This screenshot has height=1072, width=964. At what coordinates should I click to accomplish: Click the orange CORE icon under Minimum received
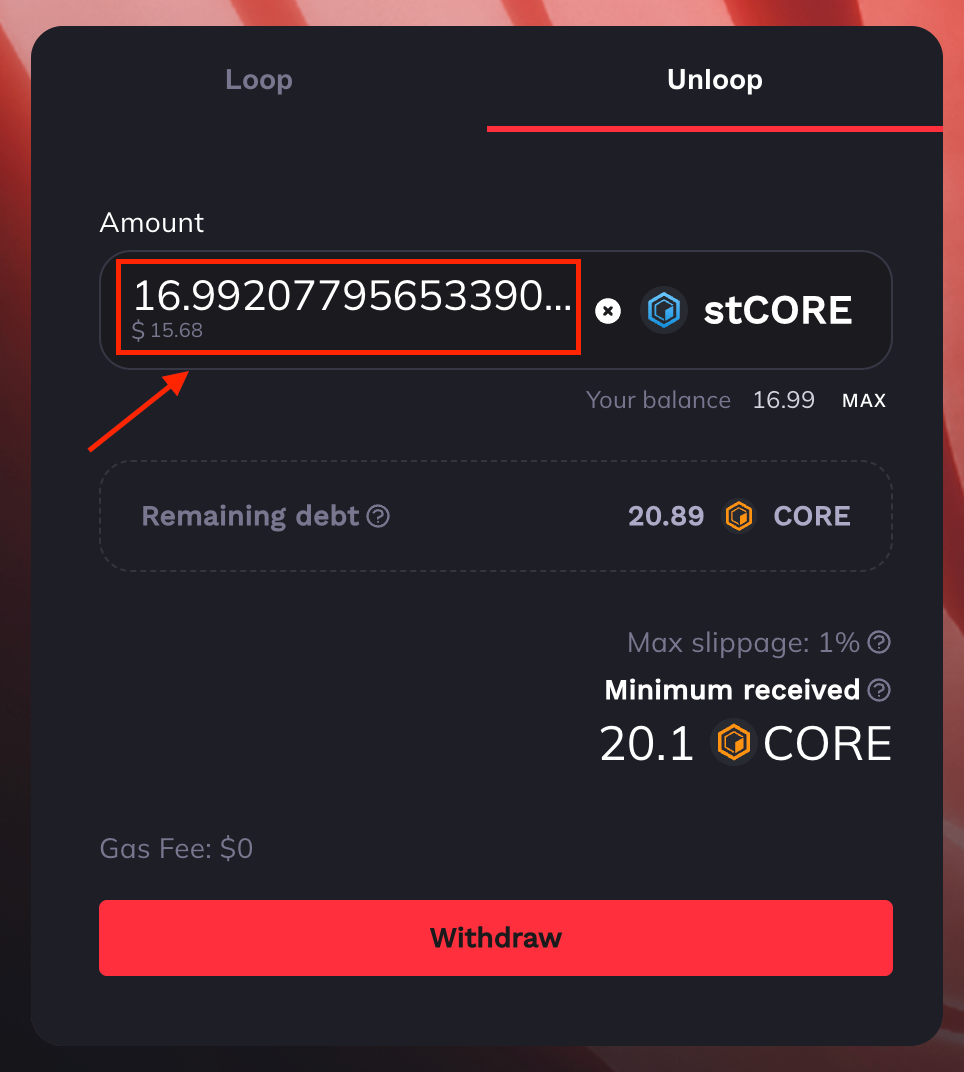pyautogui.click(x=734, y=742)
